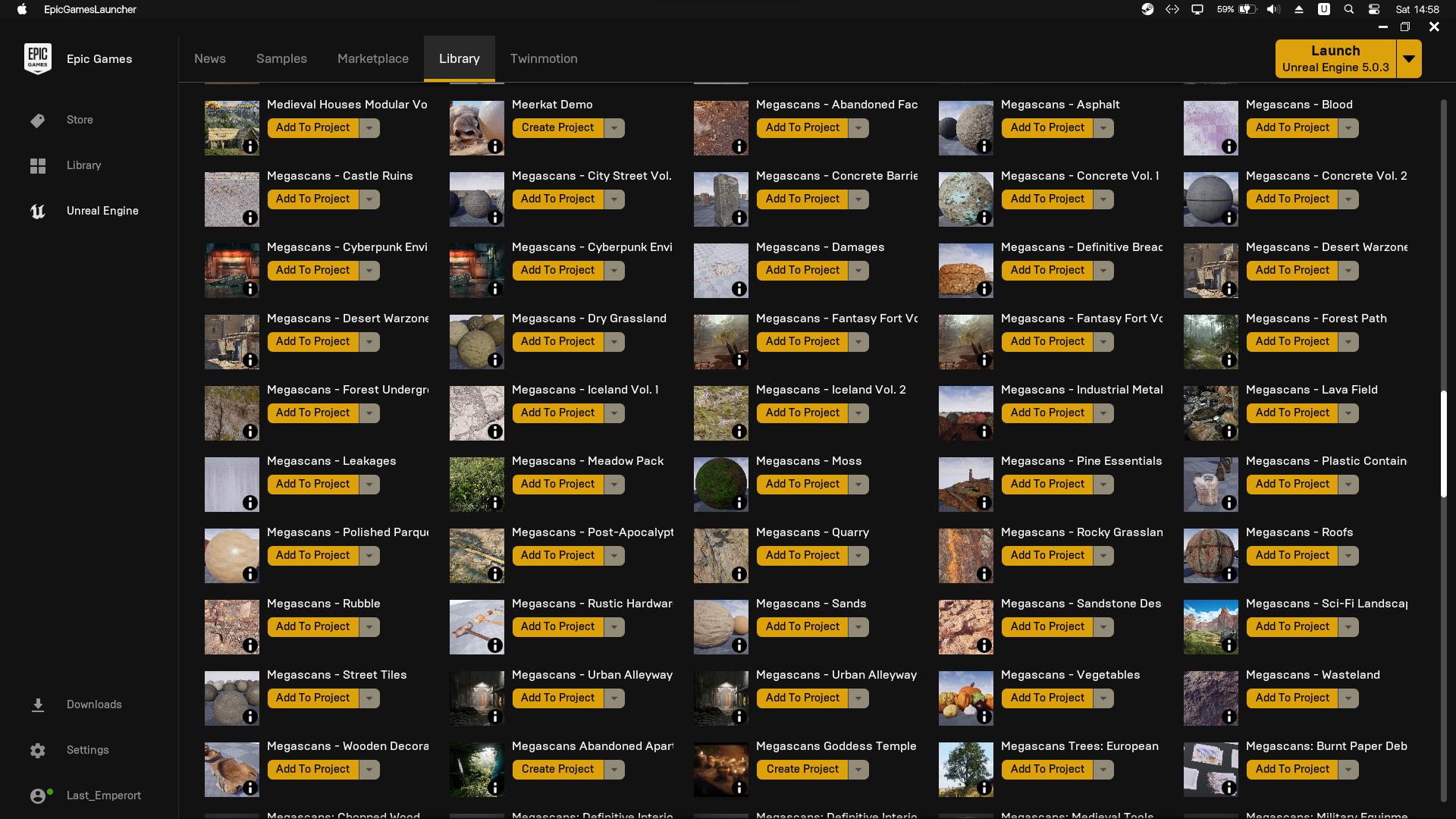Click Create Project for Megascans Goddess Temple
The image size is (1456, 819).
tap(802, 770)
